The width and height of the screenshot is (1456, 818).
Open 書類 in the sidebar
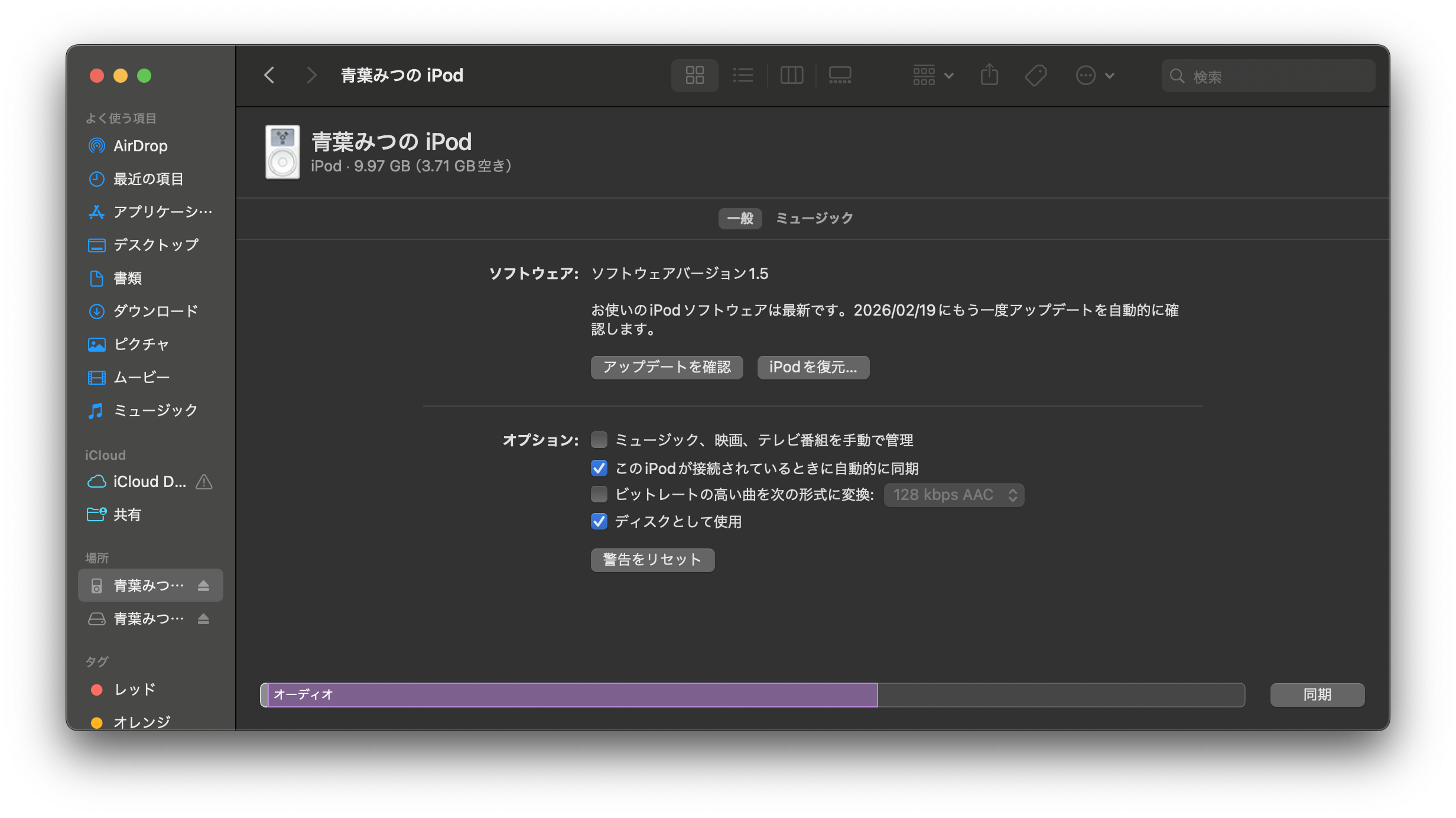(150, 278)
